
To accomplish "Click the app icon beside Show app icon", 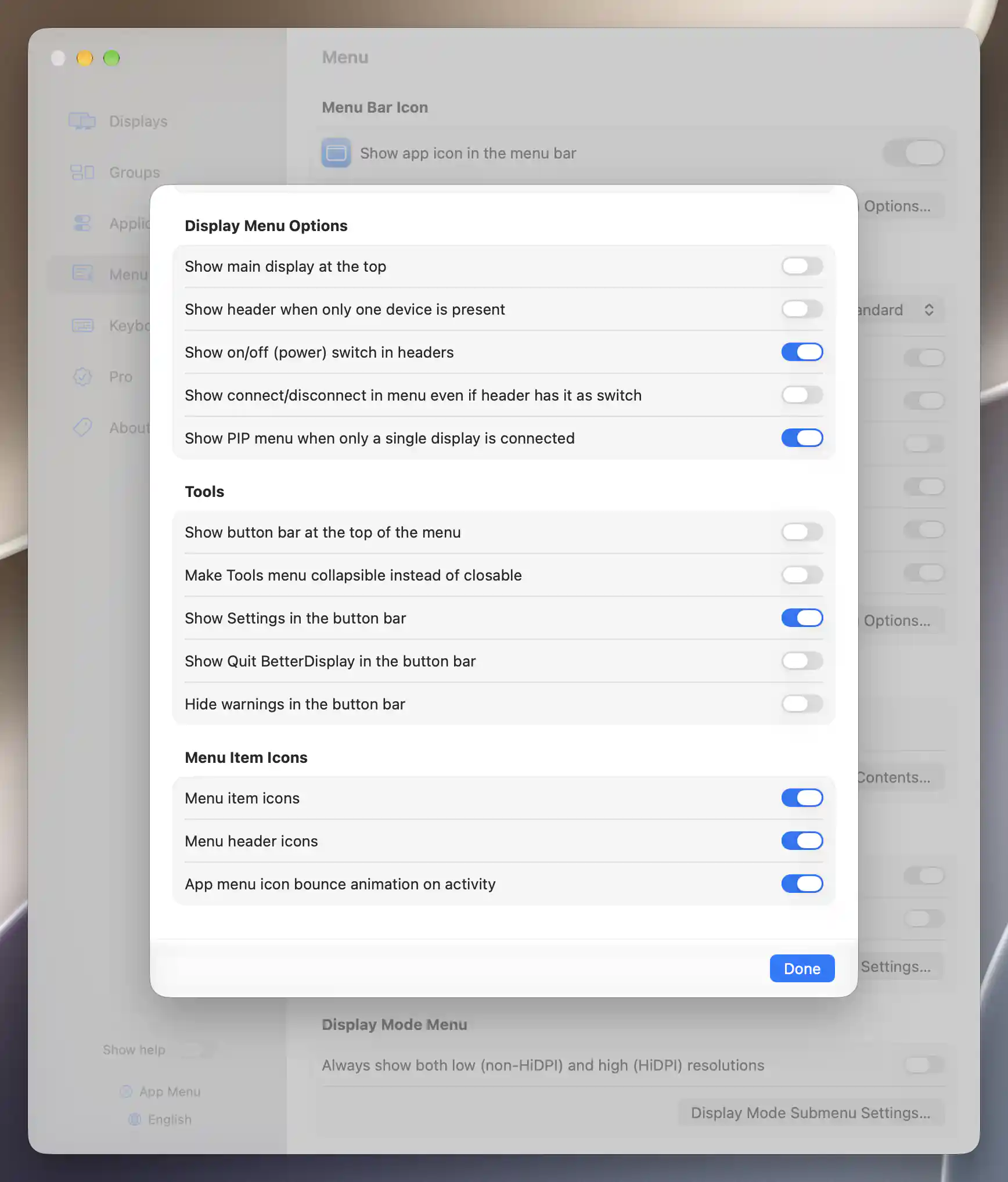I will pos(336,153).
